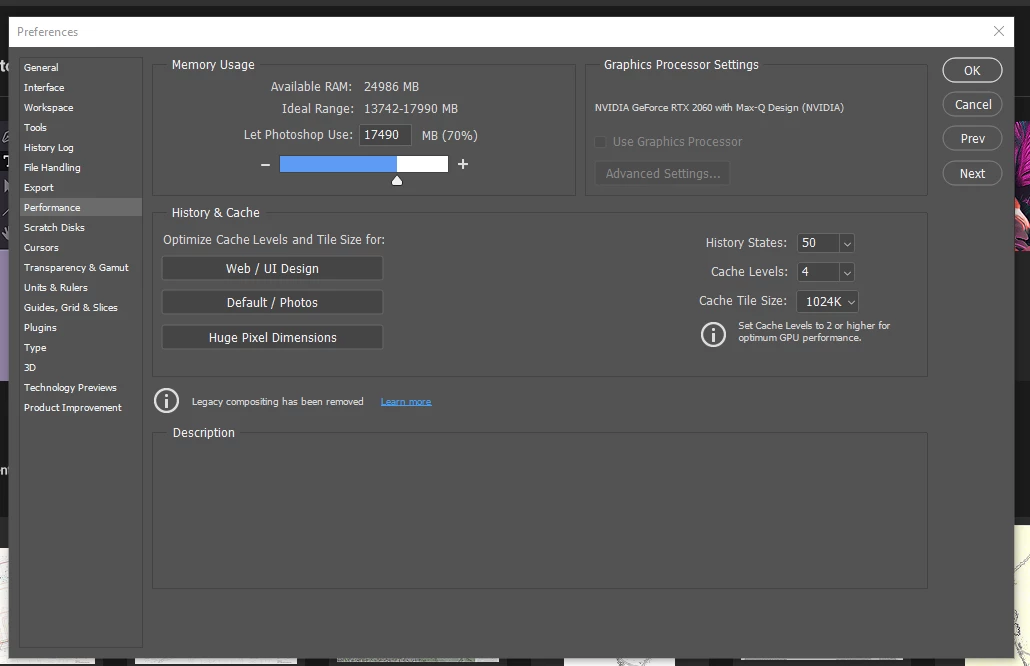Click the triangular memory slider handle
The height and width of the screenshot is (666, 1030).
(397, 181)
